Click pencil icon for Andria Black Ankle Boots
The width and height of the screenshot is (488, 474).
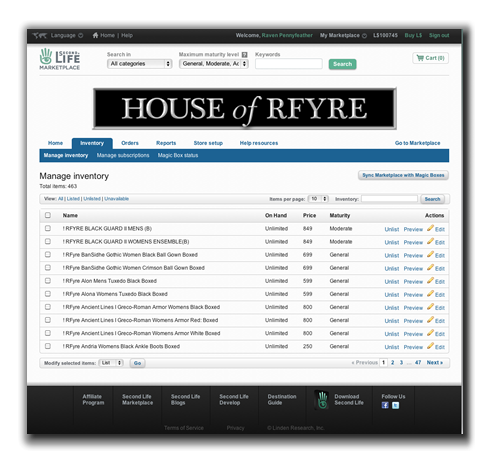pyautogui.click(x=430, y=346)
